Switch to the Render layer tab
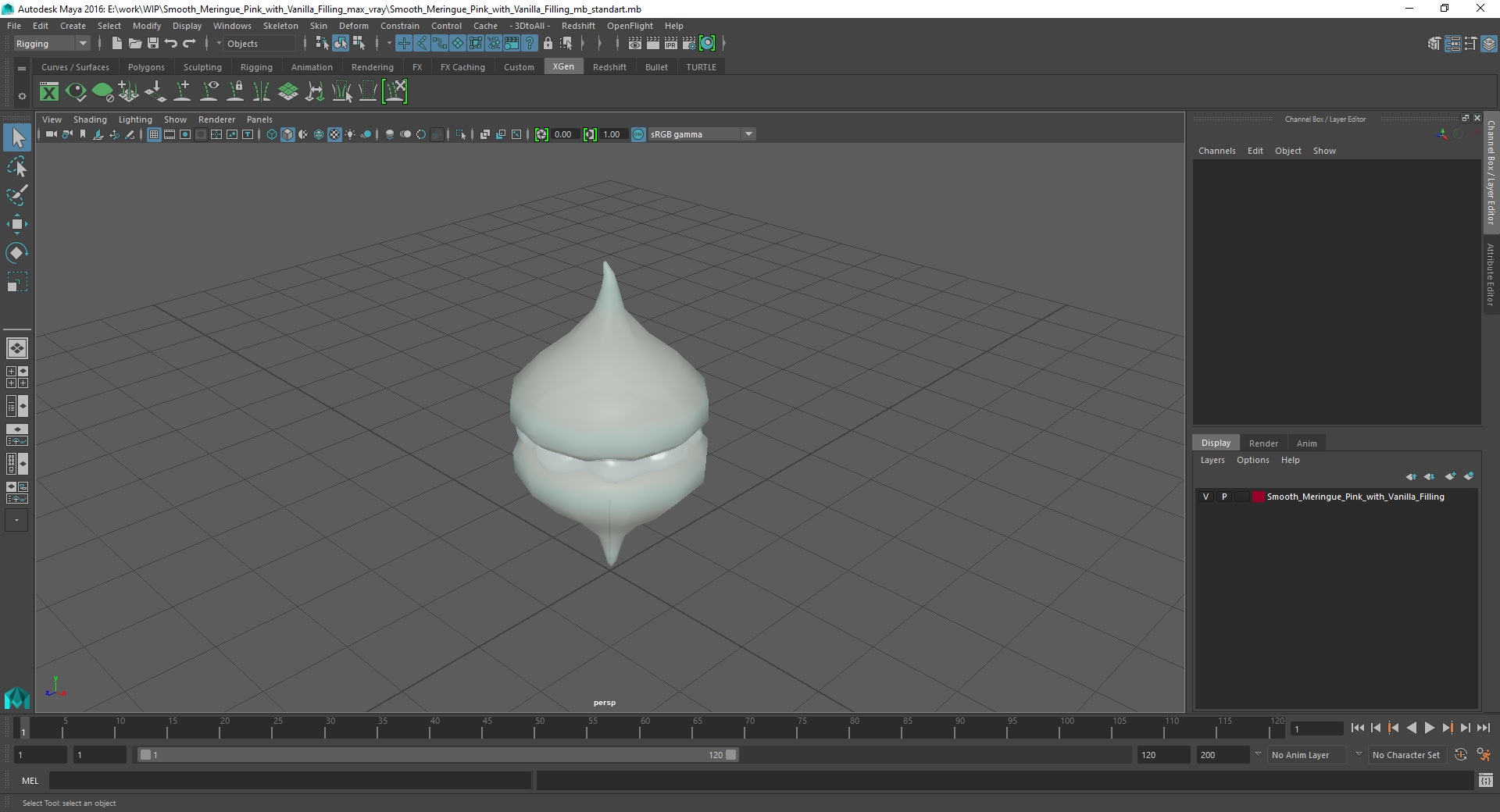Screen dimensions: 1500x812 (1263, 443)
